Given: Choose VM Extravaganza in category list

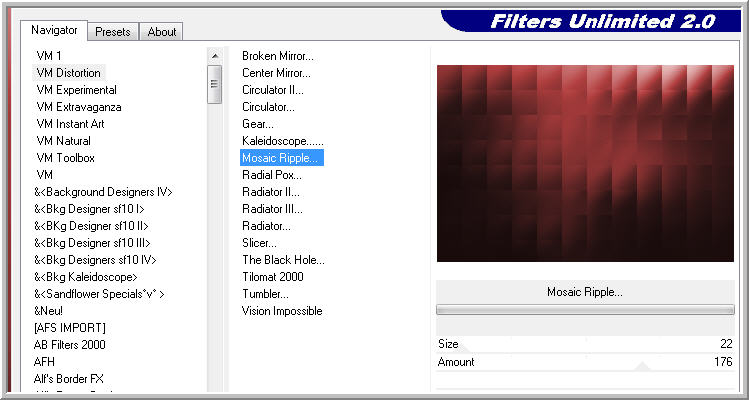Looking at the screenshot, I should tap(78, 107).
